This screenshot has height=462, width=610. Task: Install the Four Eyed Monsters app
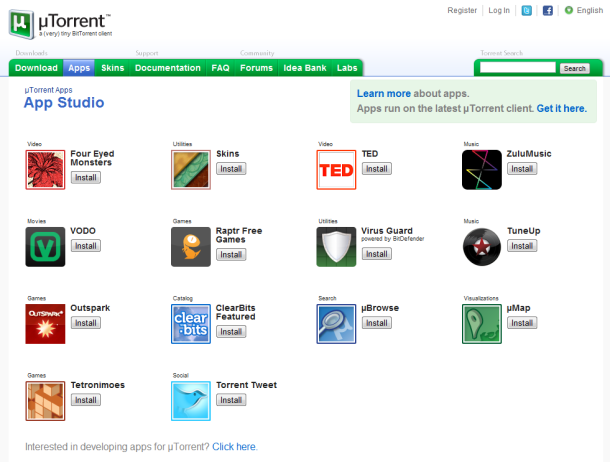click(86, 177)
